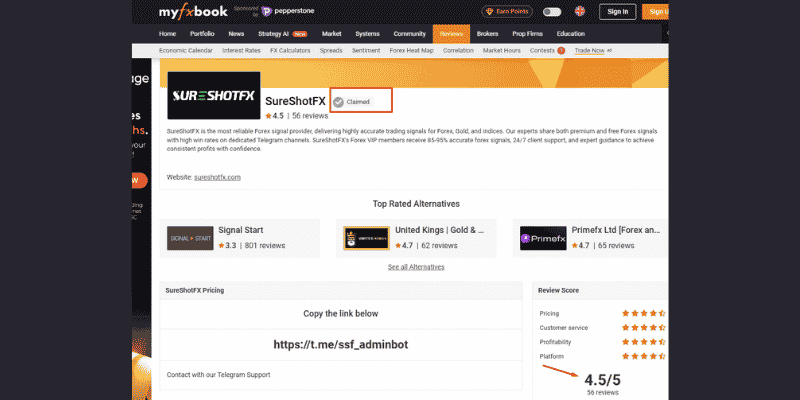
Task: Open the myfxbook home logo
Action: point(193,11)
